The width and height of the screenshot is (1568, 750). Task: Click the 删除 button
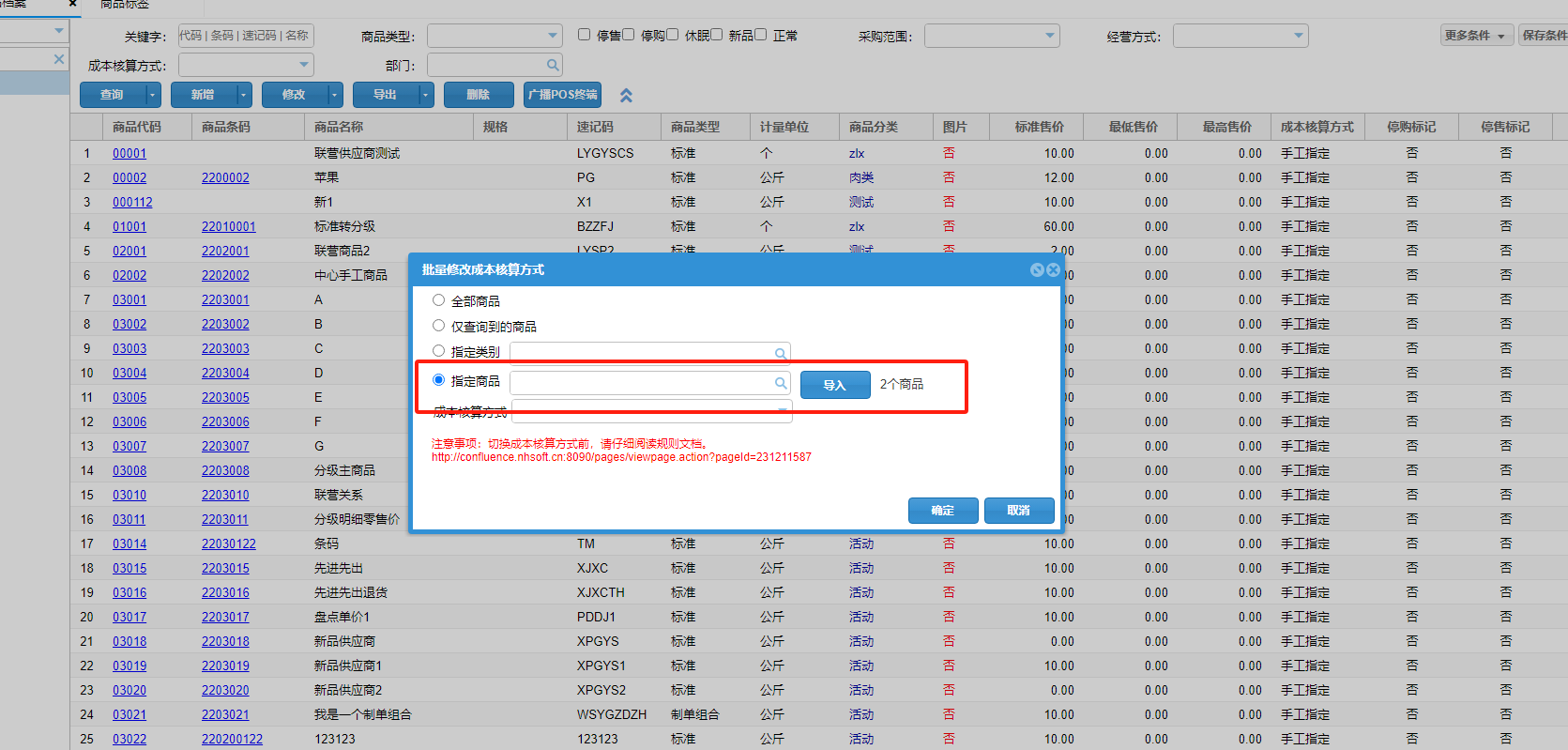tap(479, 95)
